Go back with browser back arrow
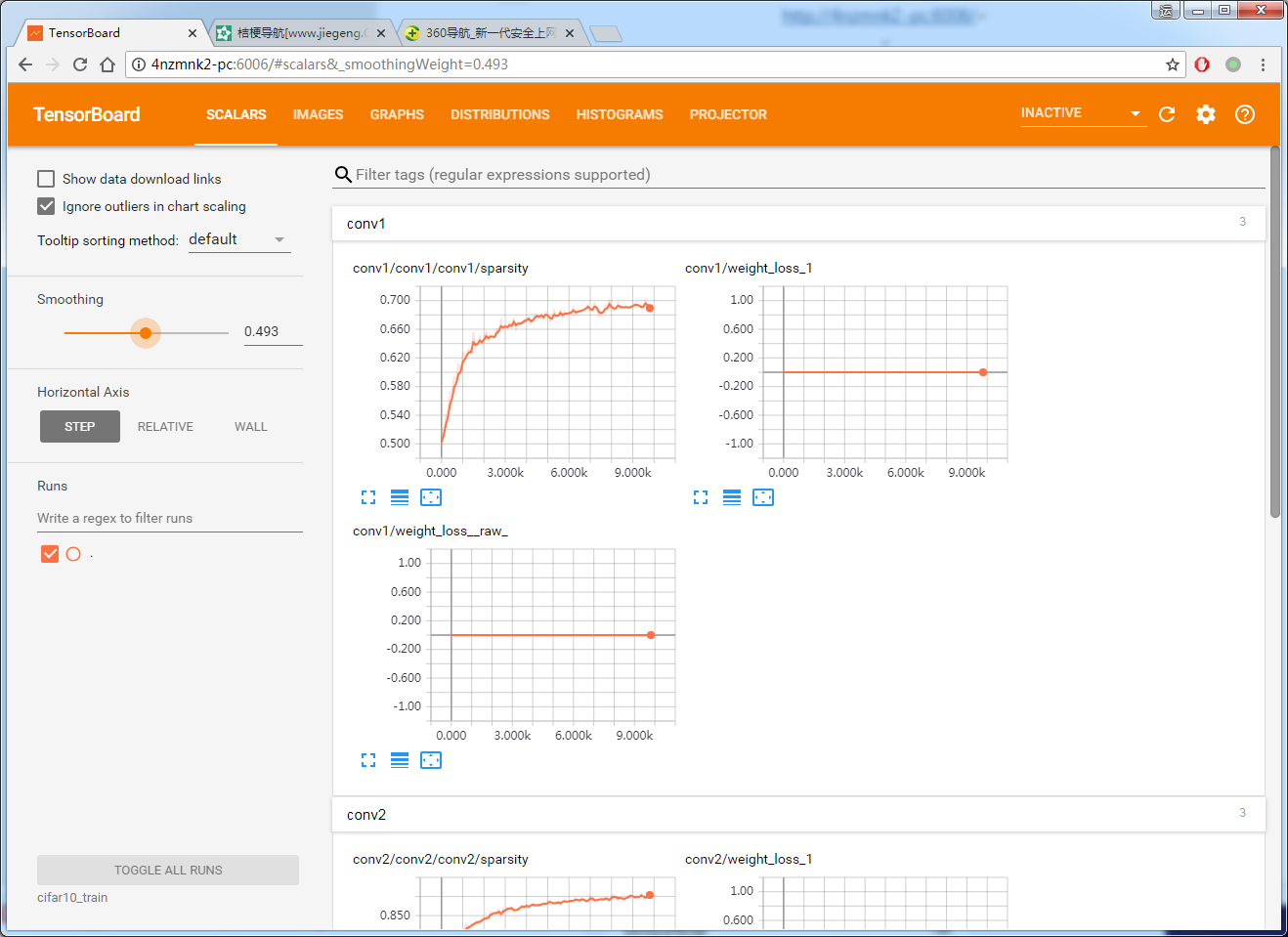This screenshot has height=937, width=1288. pos(25,64)
